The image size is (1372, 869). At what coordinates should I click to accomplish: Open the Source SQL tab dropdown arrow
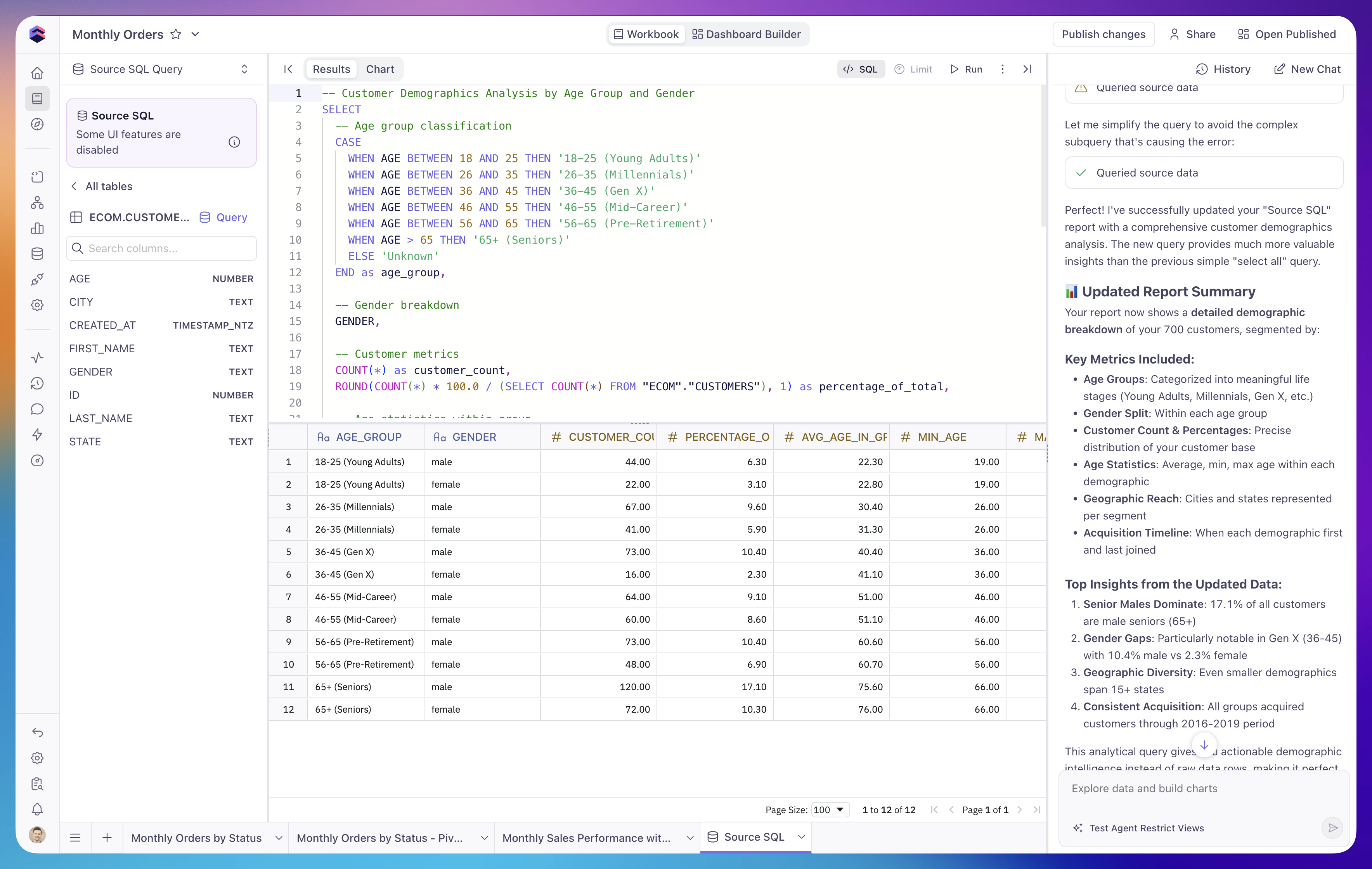802,837
